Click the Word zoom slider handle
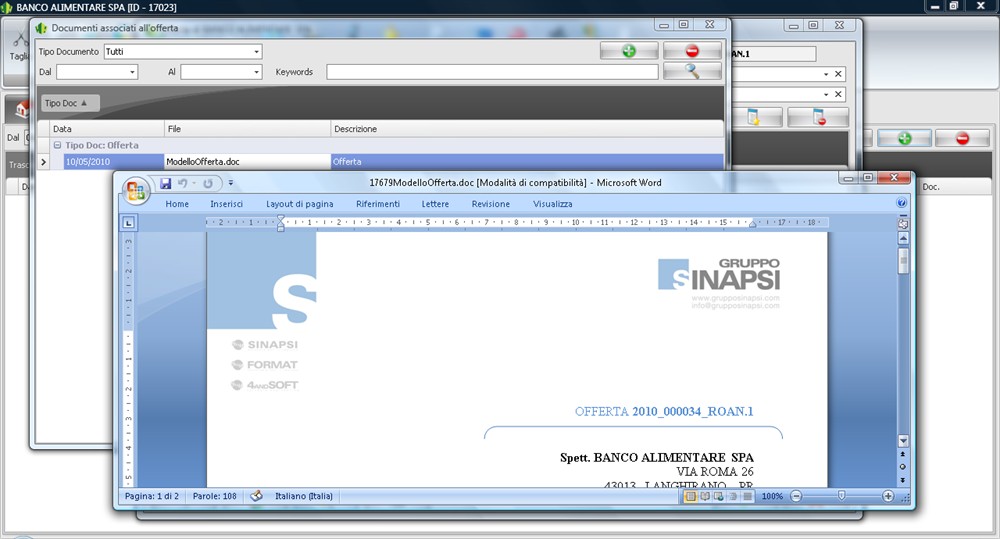The image size is (1000, 539). coord(842,496)
